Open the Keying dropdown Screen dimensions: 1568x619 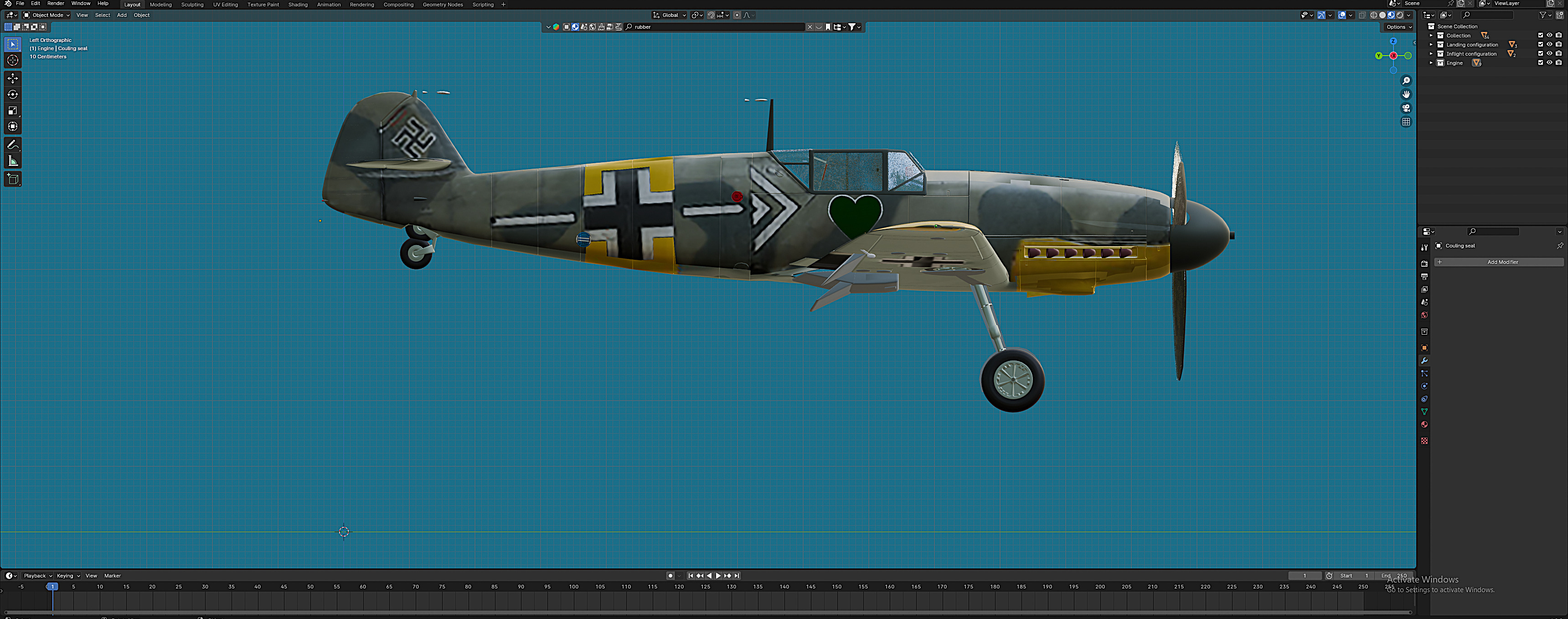pyautogui.click(x=68, y=576)
